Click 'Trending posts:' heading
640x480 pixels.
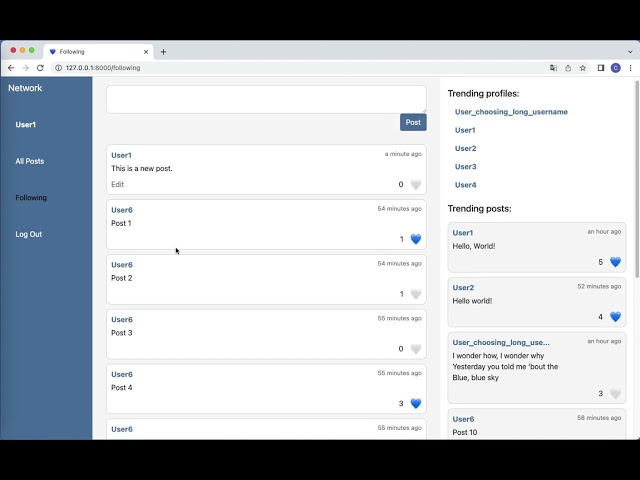(480, 209)
